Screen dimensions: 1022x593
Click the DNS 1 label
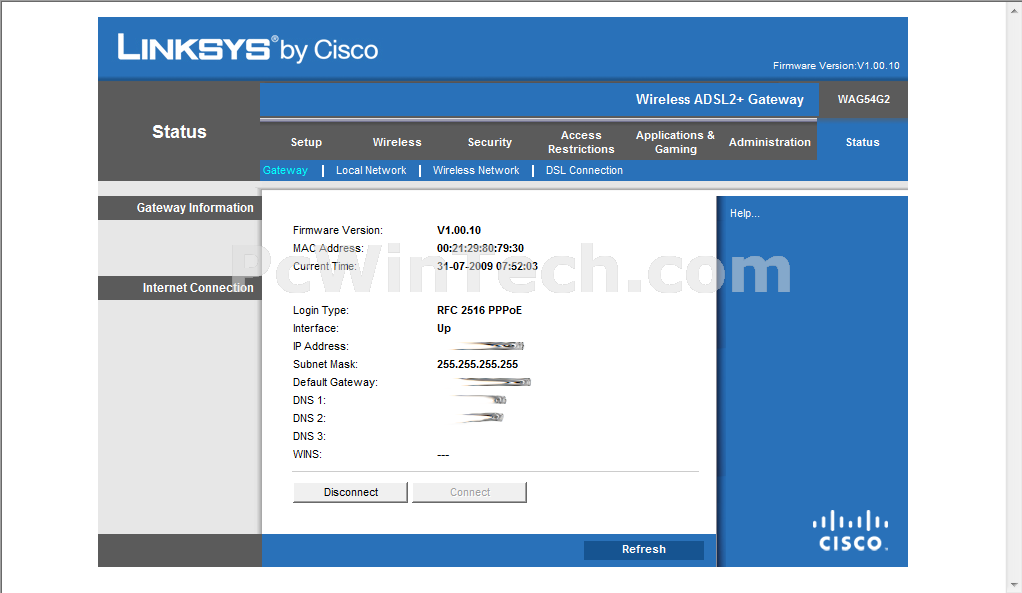tap(309, 400)
